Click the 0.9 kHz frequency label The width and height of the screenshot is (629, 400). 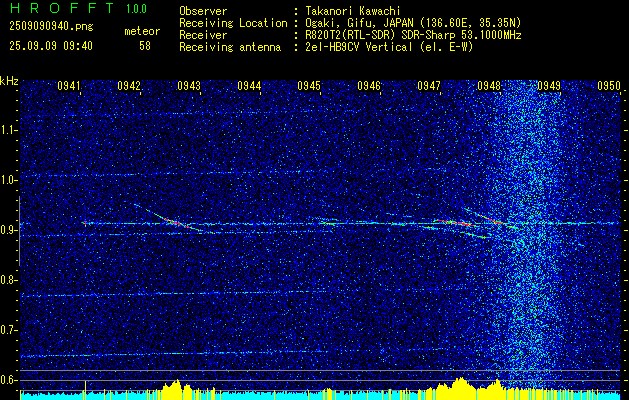[x=7, y=230]
